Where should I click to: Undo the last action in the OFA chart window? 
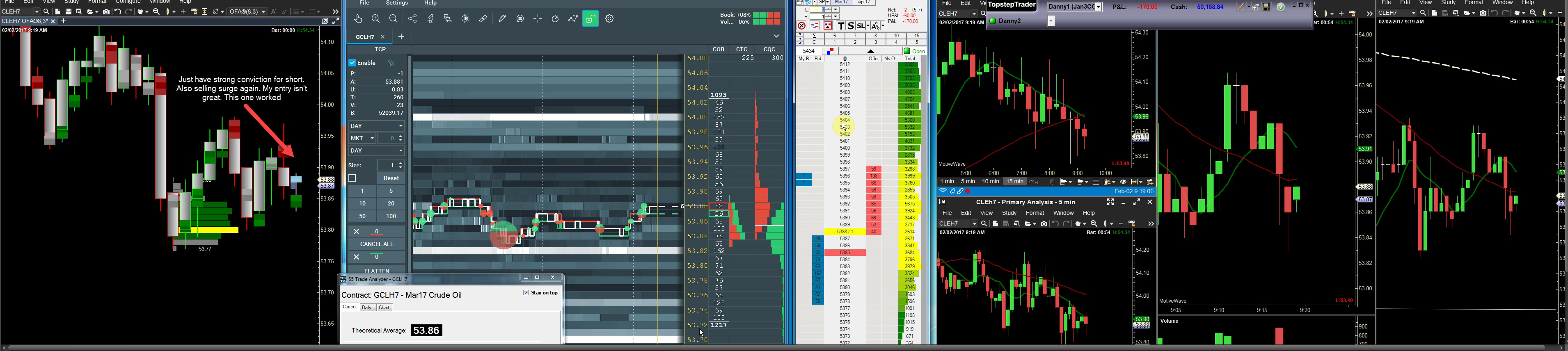pyautogui.click(x=118, y=11)
